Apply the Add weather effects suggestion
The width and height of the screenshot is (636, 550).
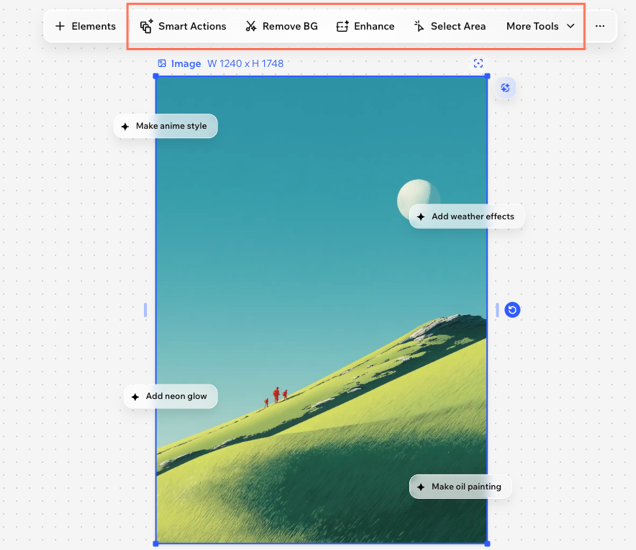click(x=467, y=217)
